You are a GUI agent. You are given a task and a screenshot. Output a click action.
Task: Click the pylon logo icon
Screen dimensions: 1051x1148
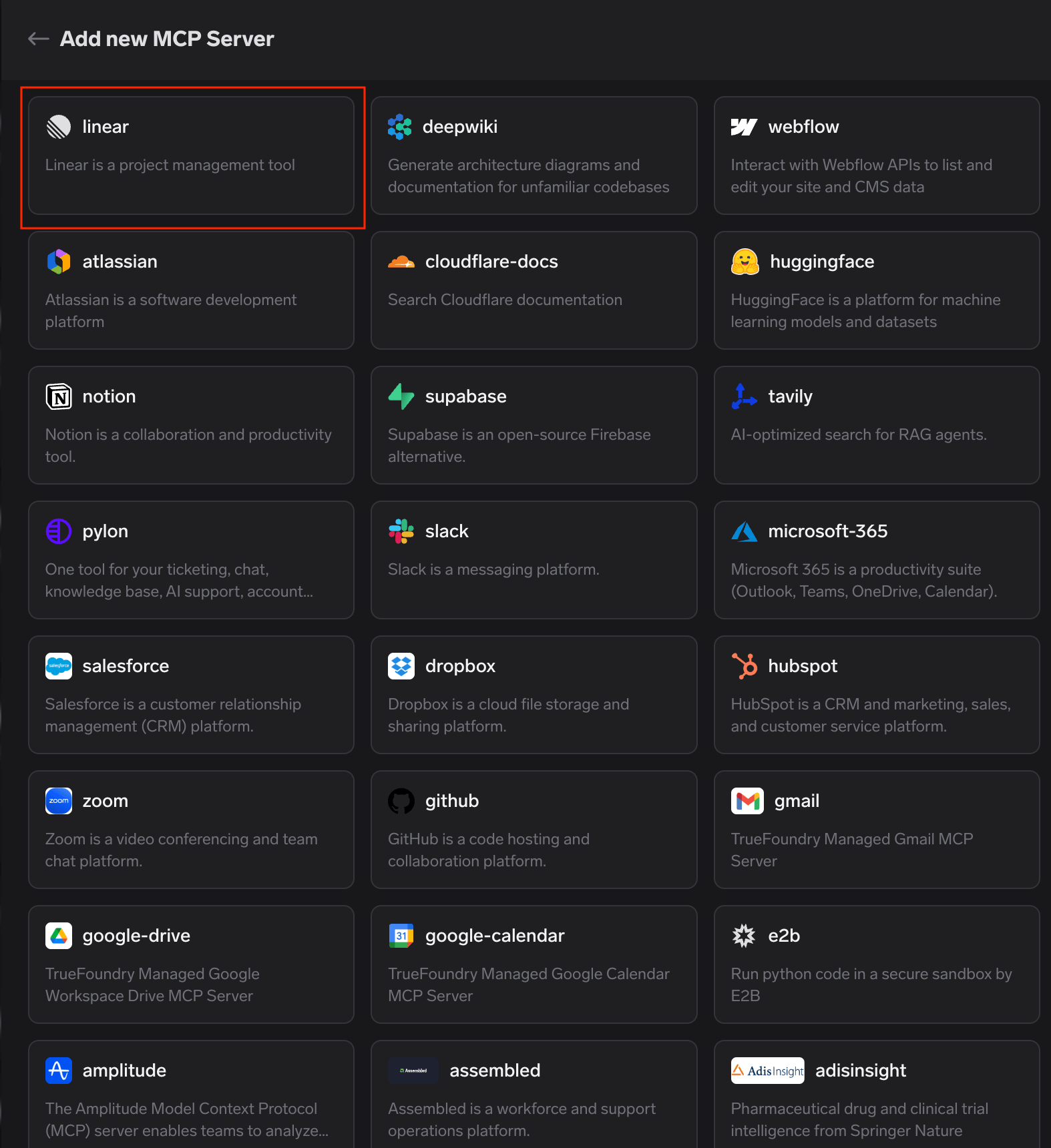pyautogui.click(x=59, y=531)
